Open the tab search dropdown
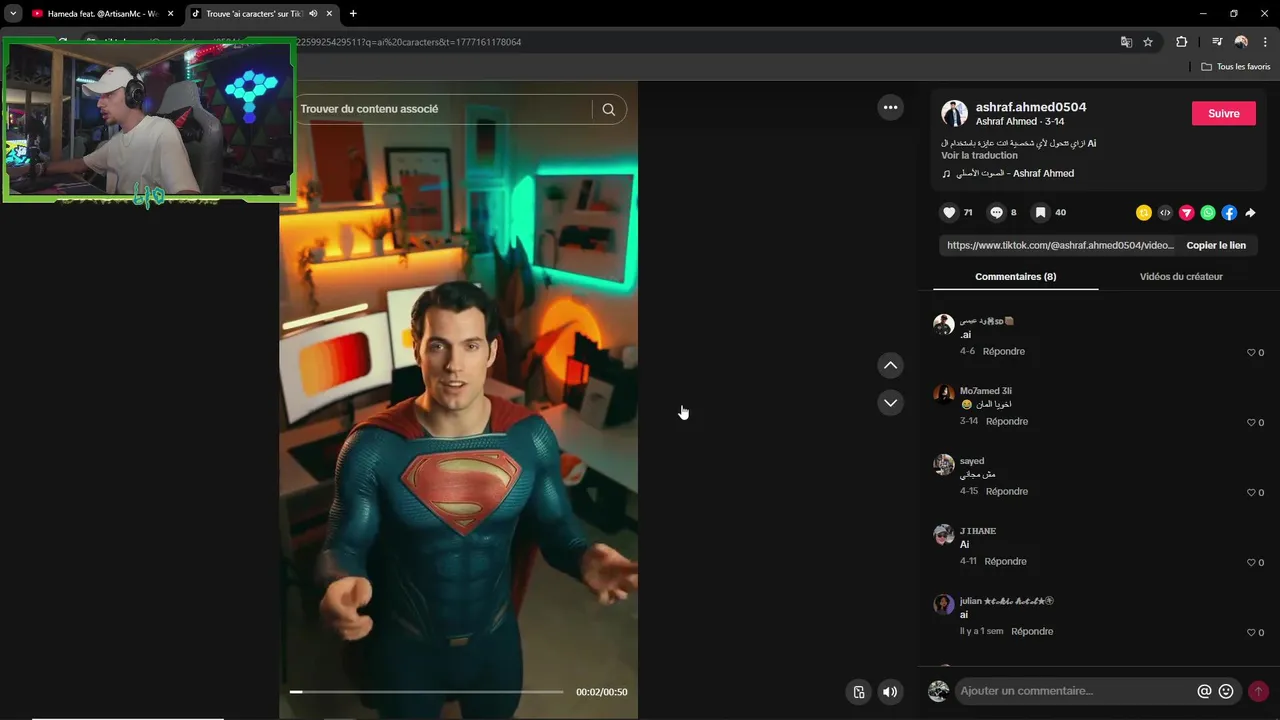This screenshot has width=1280, height=720. (13, 14)
